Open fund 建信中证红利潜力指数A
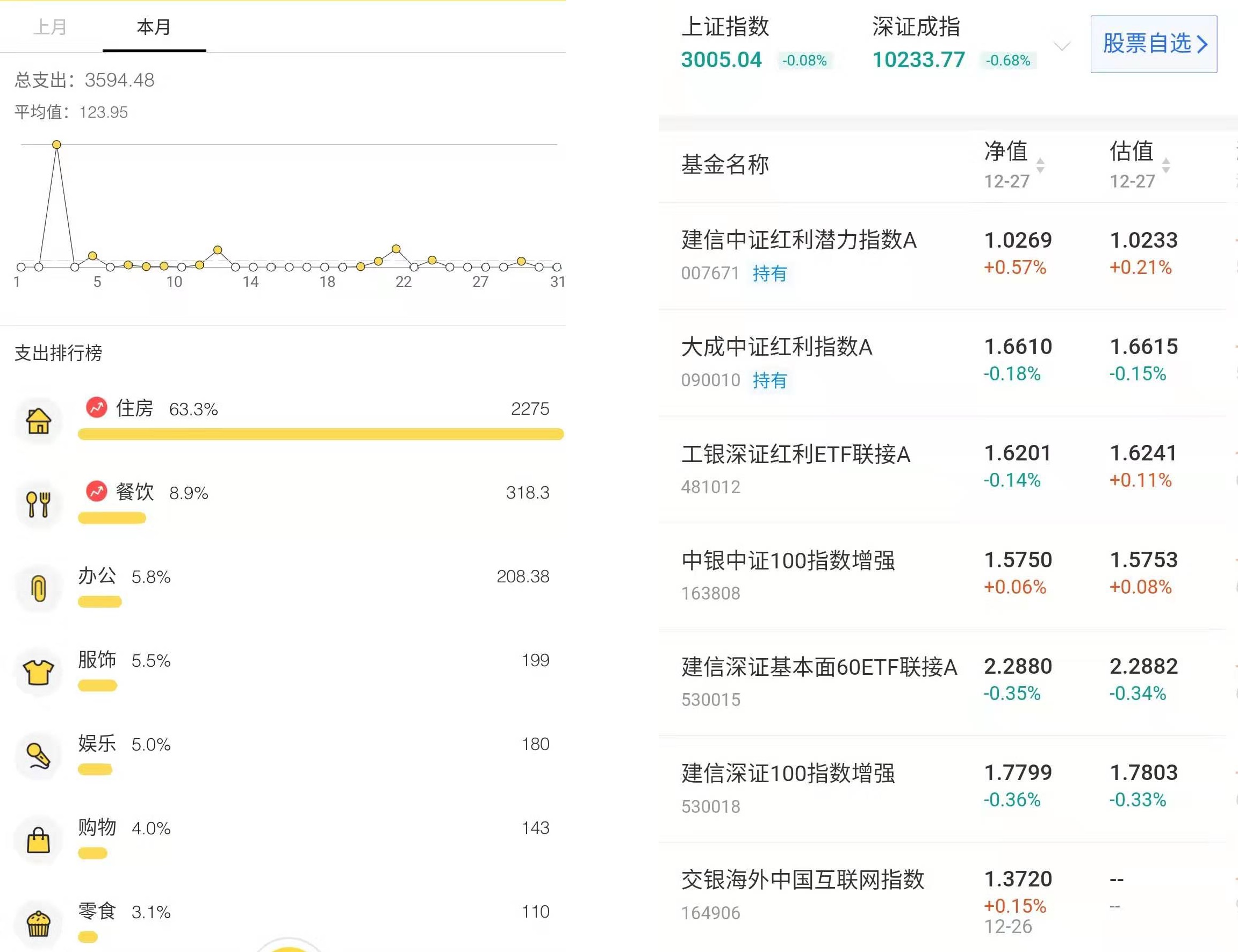This screenshot has width=1238, height=952. click(799, 240)
